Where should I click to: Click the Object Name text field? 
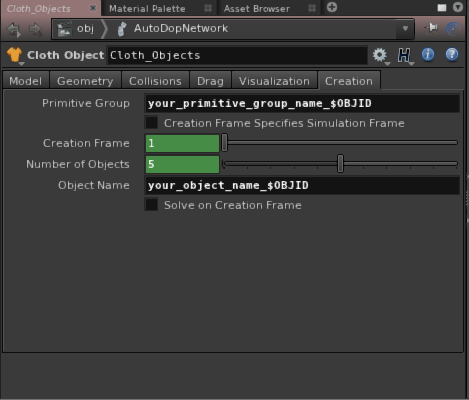(302, 185)
